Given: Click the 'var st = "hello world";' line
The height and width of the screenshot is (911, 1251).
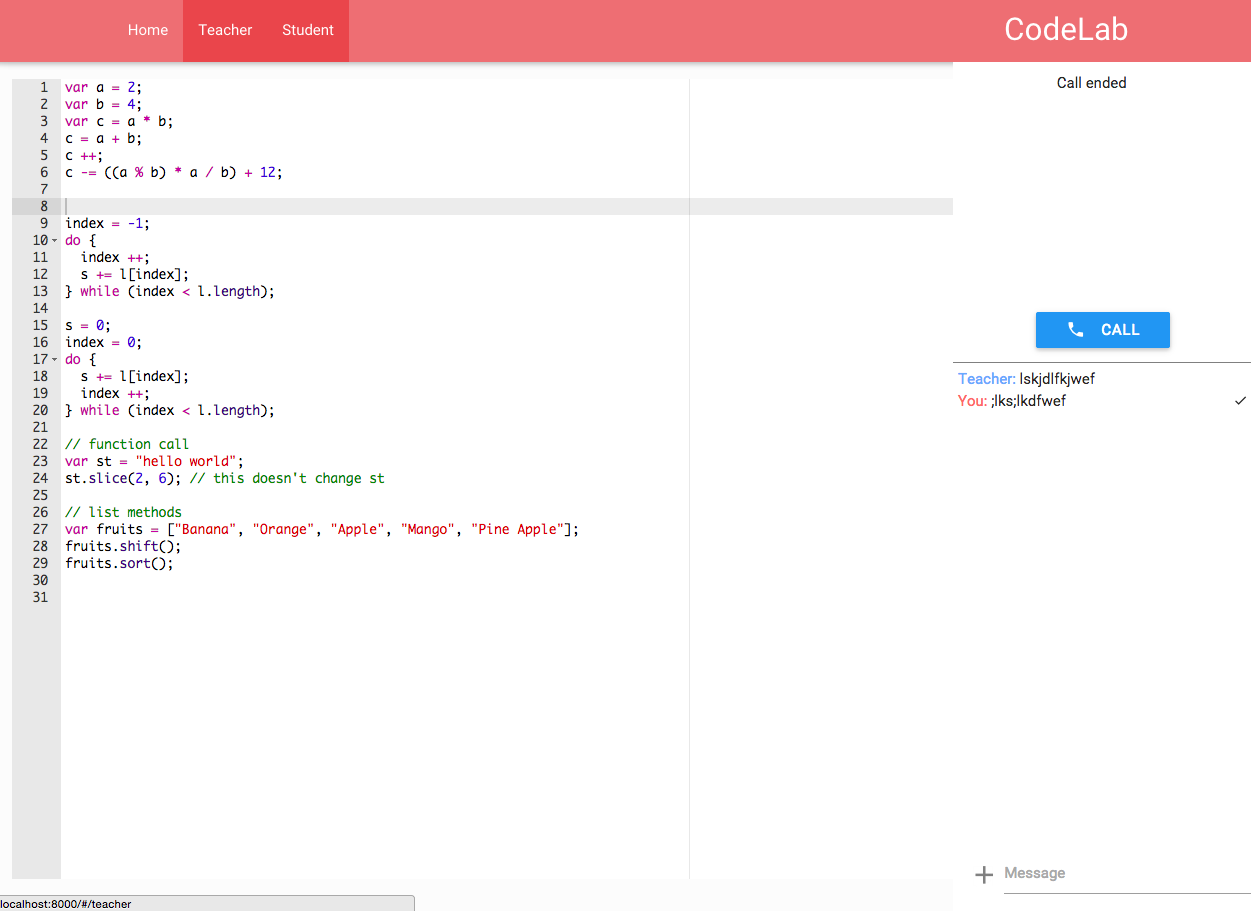Looking at the screenshot, I should tap(154, 462).
